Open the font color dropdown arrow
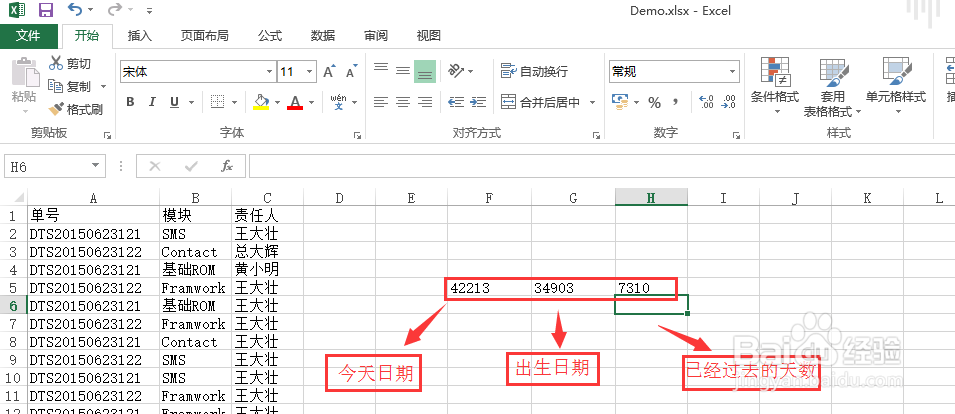Screen dimensions: 955x414 coord(312,102)
